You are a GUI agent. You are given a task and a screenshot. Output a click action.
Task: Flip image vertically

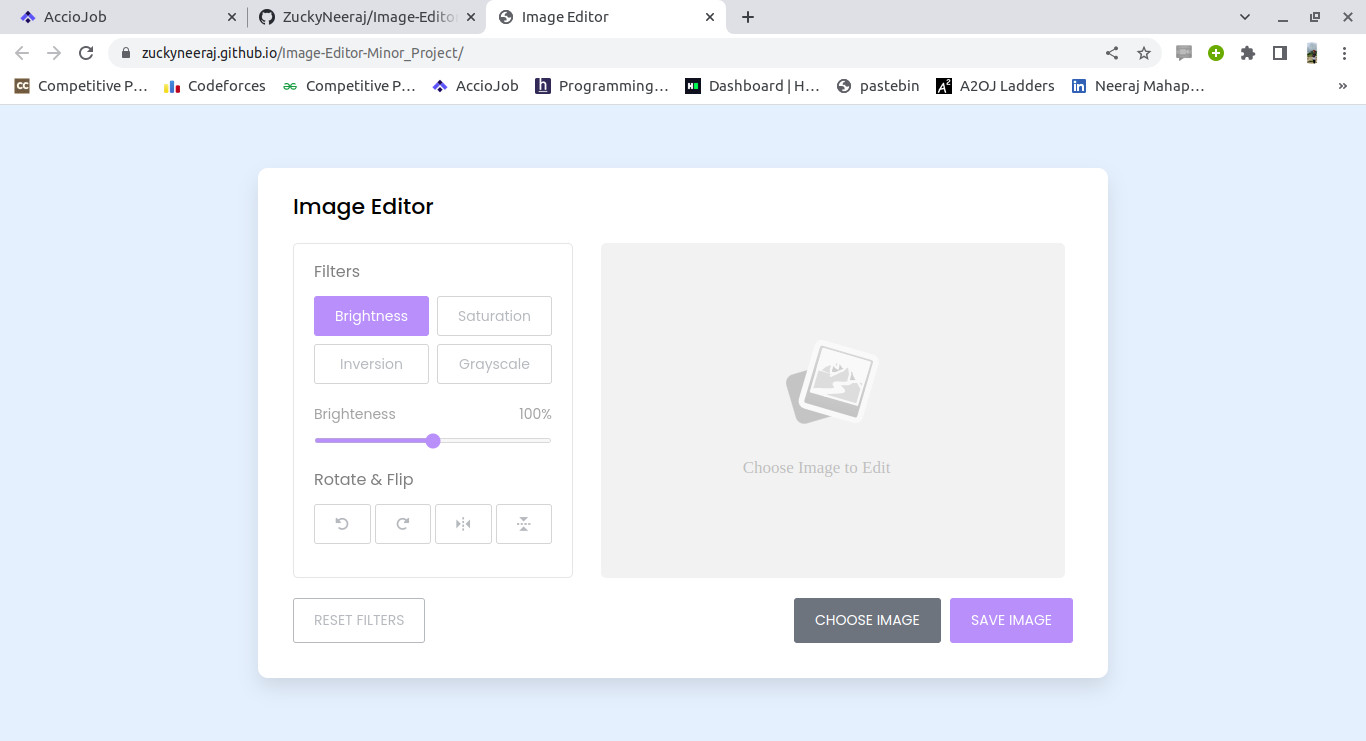[x=524, y=524]
